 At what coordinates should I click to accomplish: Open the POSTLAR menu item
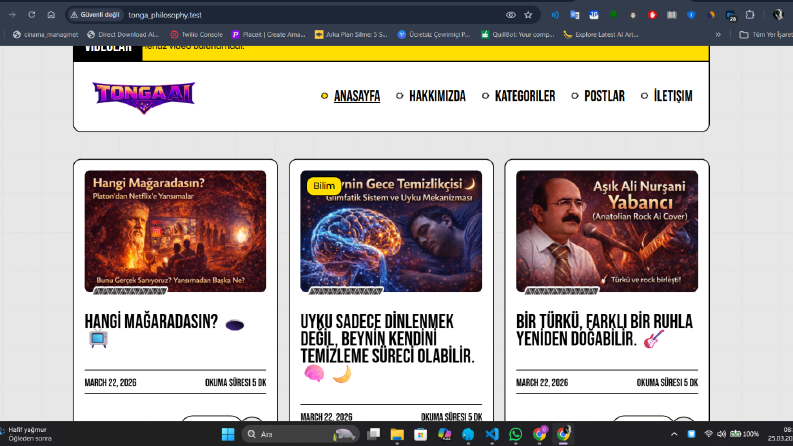click(604, 96)
